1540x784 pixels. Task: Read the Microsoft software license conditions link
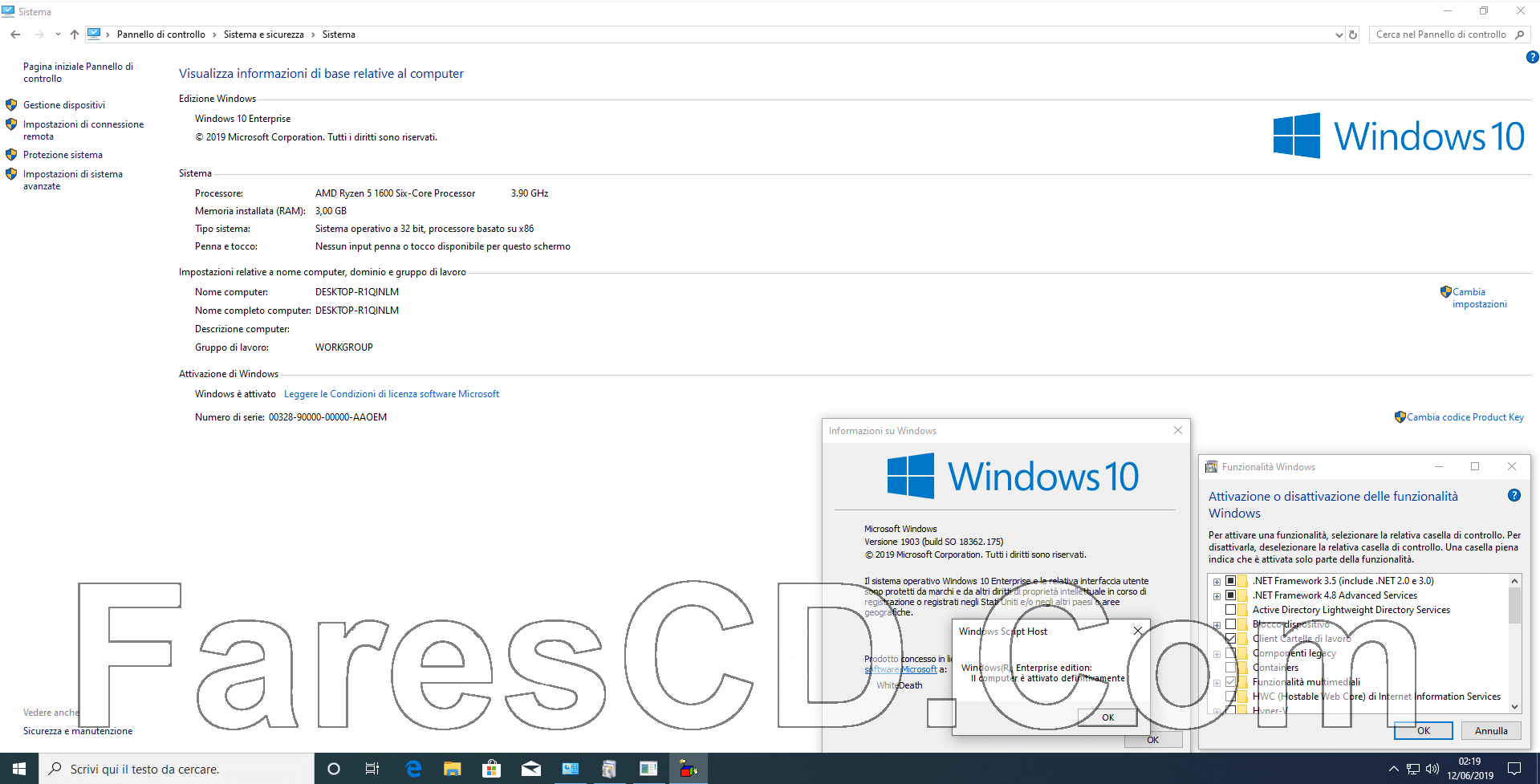click(x=392, y=394)
